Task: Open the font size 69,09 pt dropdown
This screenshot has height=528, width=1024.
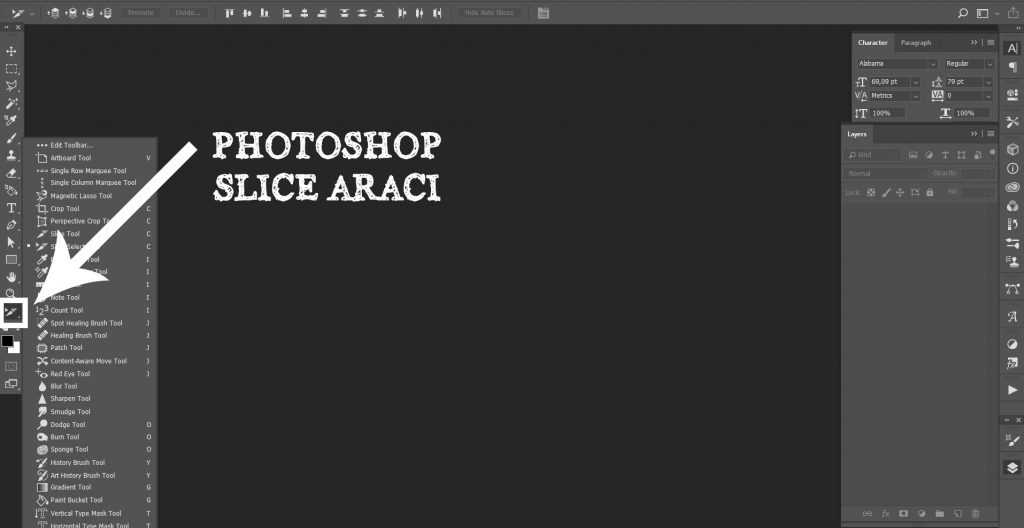Action: tap(916, 82)
